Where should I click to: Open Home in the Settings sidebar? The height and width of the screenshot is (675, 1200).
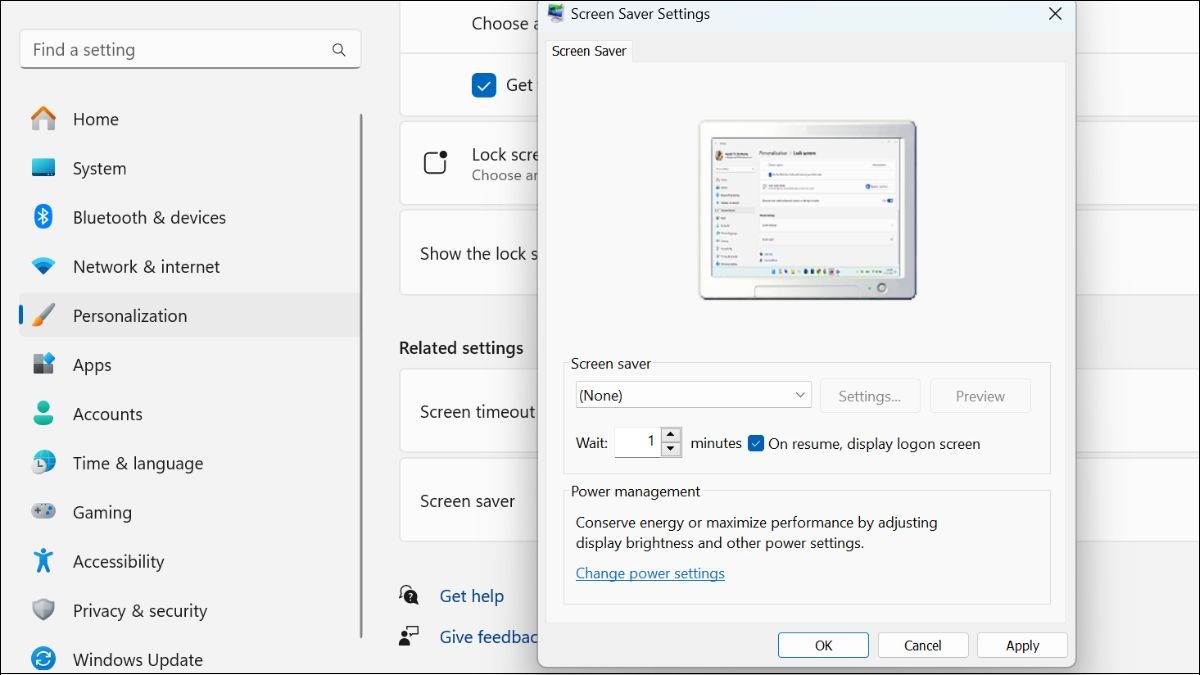95,119
